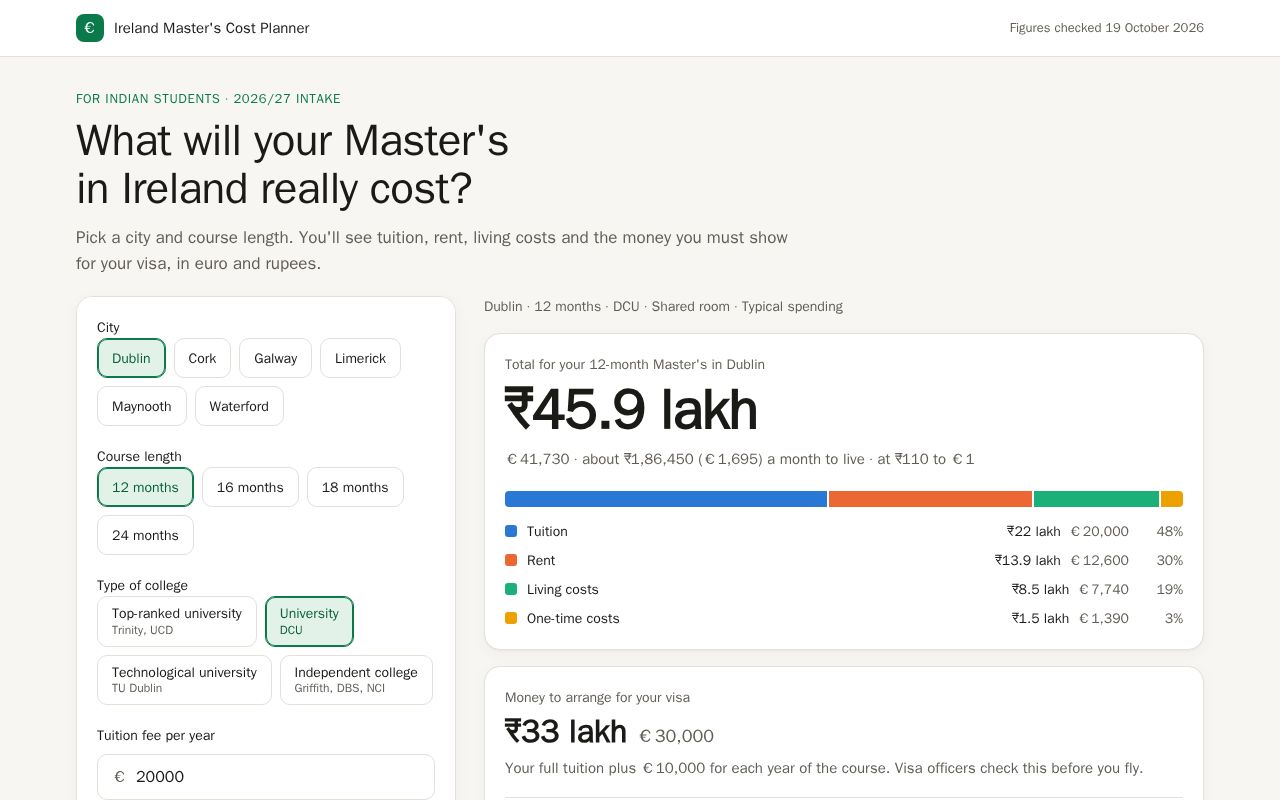Click the Tuition legend label

(x=547, y=531)
